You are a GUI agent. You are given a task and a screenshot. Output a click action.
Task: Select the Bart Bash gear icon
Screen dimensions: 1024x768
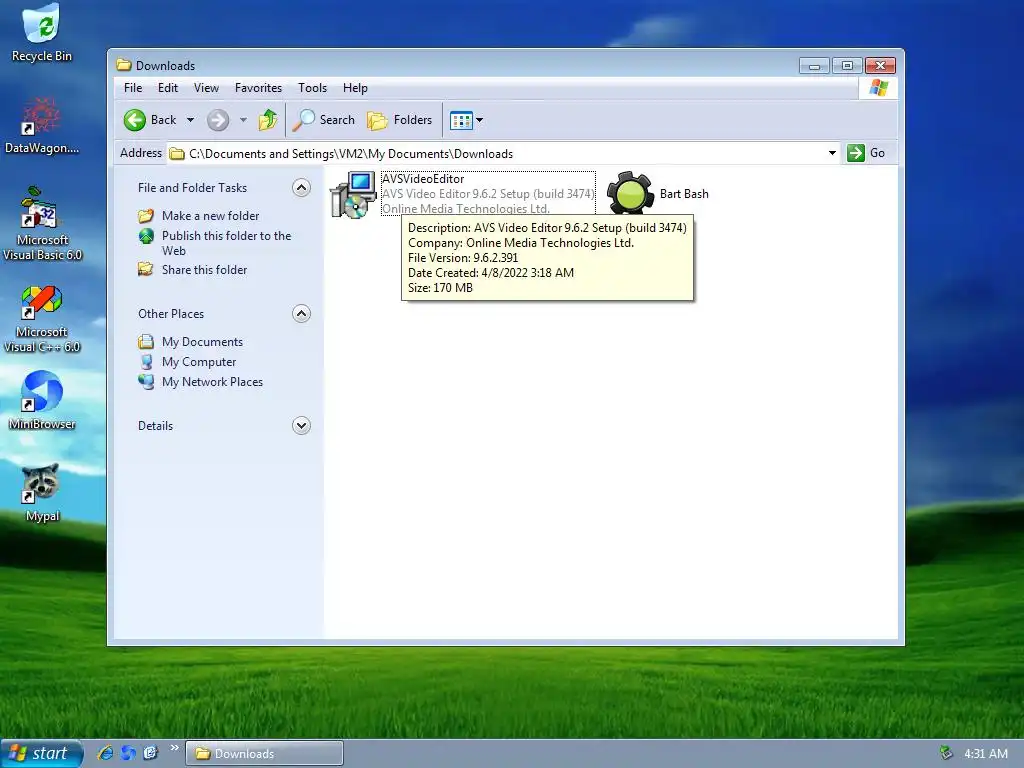(630, 193)
